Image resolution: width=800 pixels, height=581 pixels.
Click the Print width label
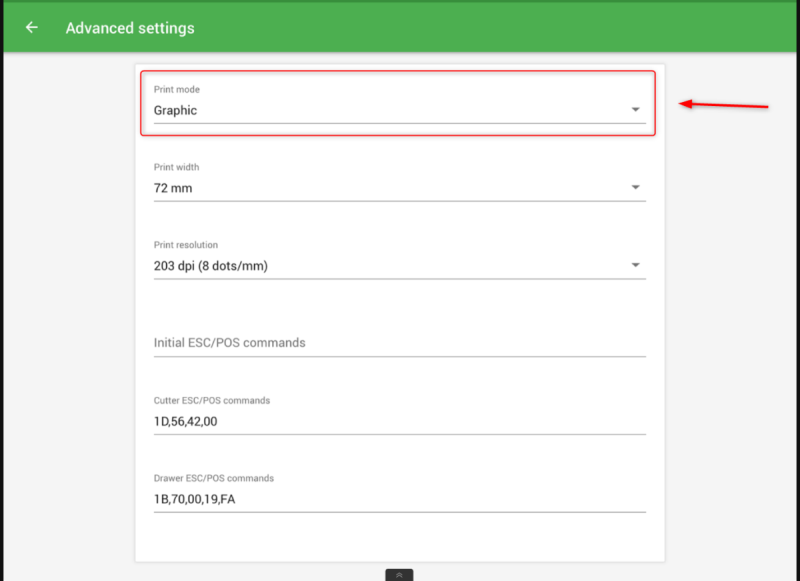(x=177, y=167)
